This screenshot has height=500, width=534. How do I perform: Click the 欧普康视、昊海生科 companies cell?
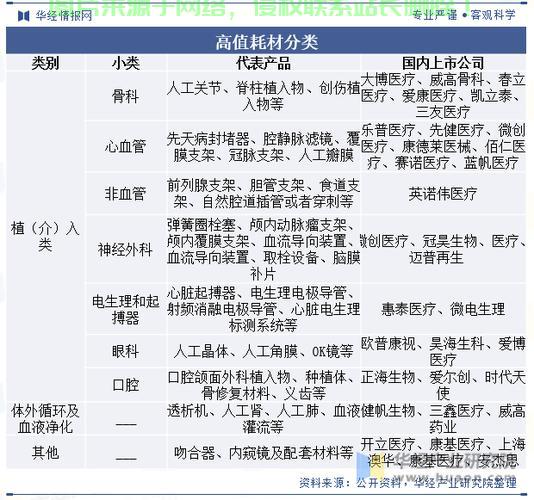point(443,351)
